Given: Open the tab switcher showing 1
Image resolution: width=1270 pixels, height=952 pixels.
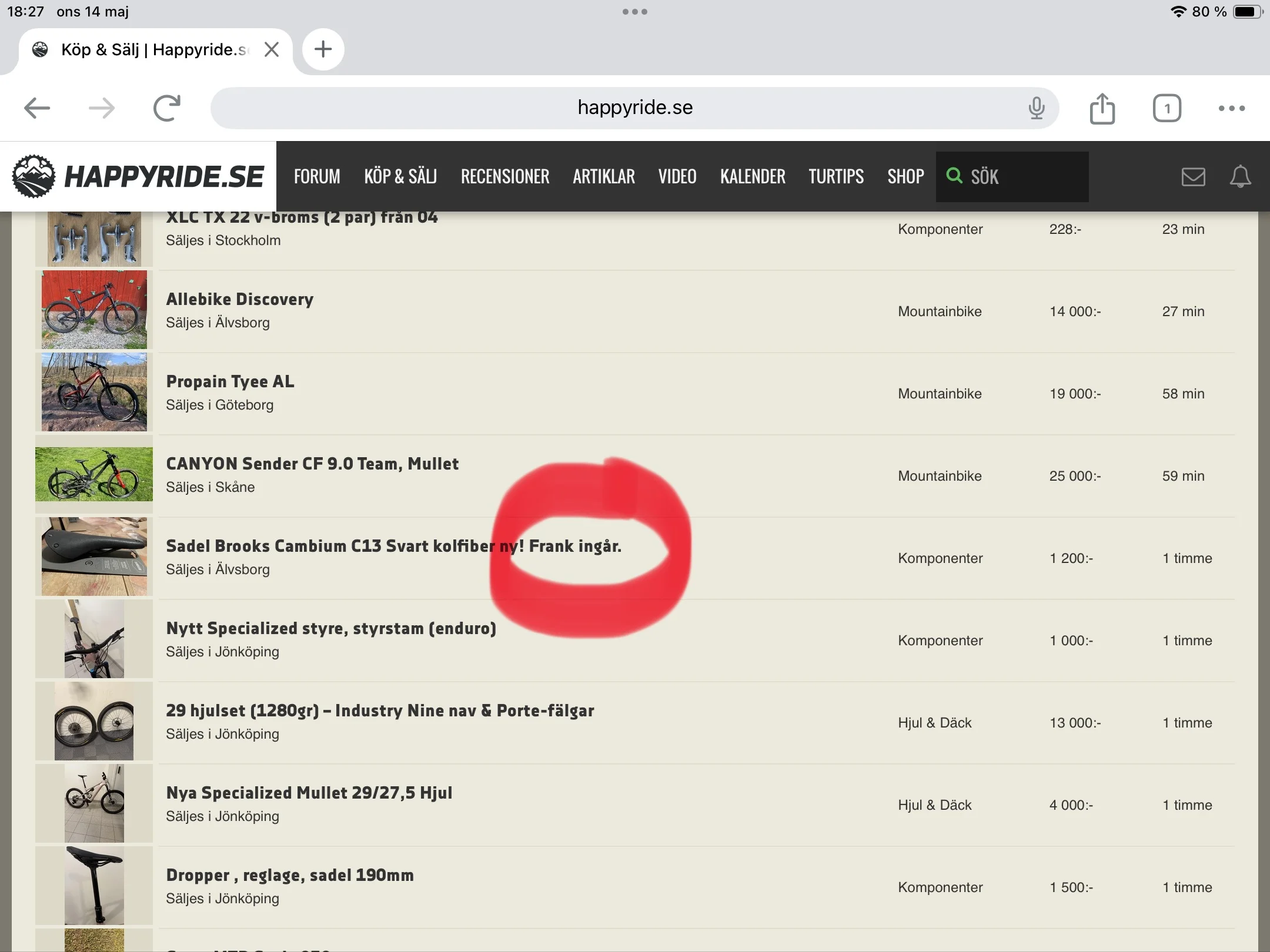Looking at the screenshot, I should pos(1167,108).
